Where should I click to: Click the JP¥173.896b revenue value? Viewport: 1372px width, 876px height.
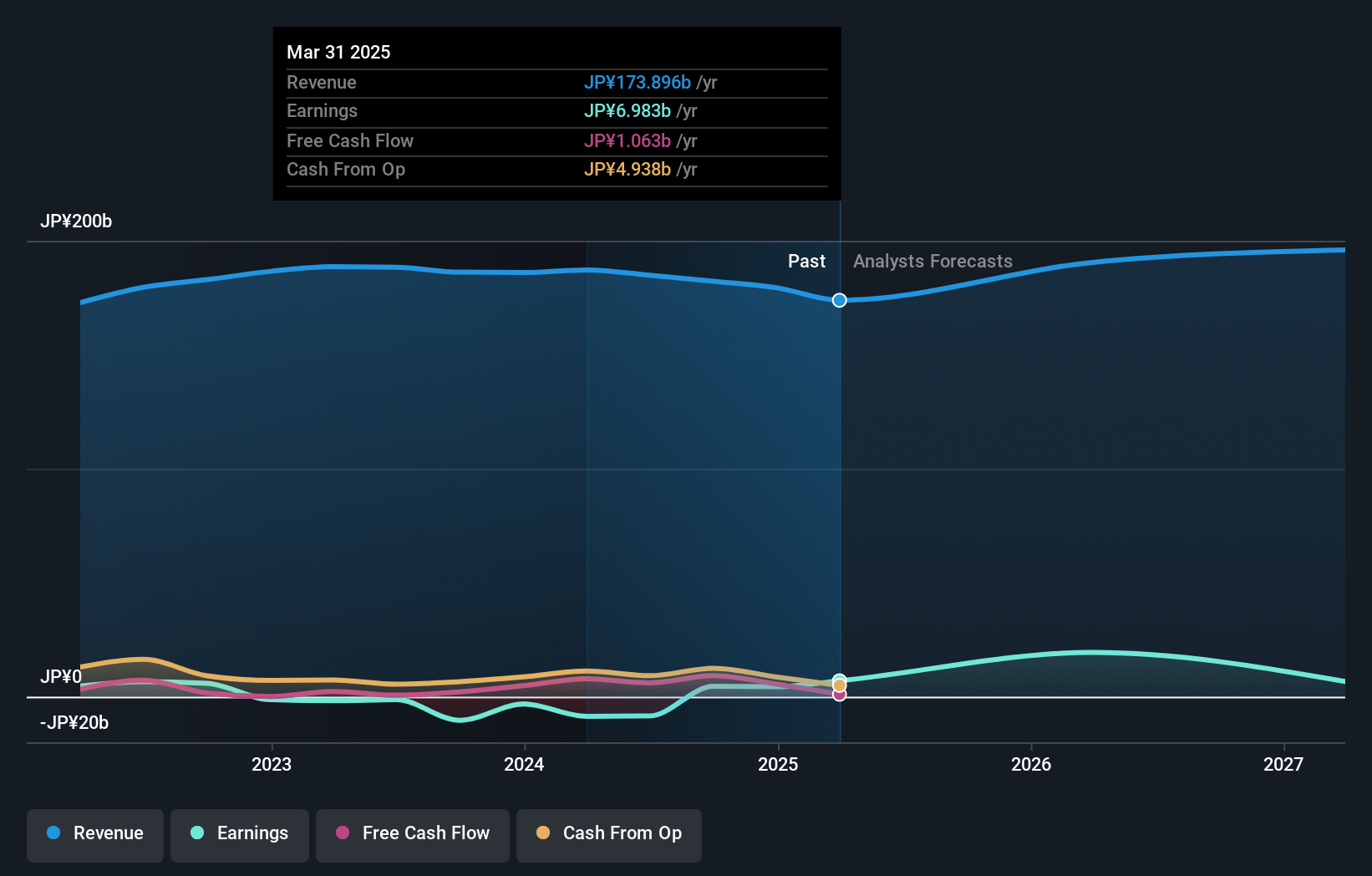pyautogui.click(x=638, y=82)
